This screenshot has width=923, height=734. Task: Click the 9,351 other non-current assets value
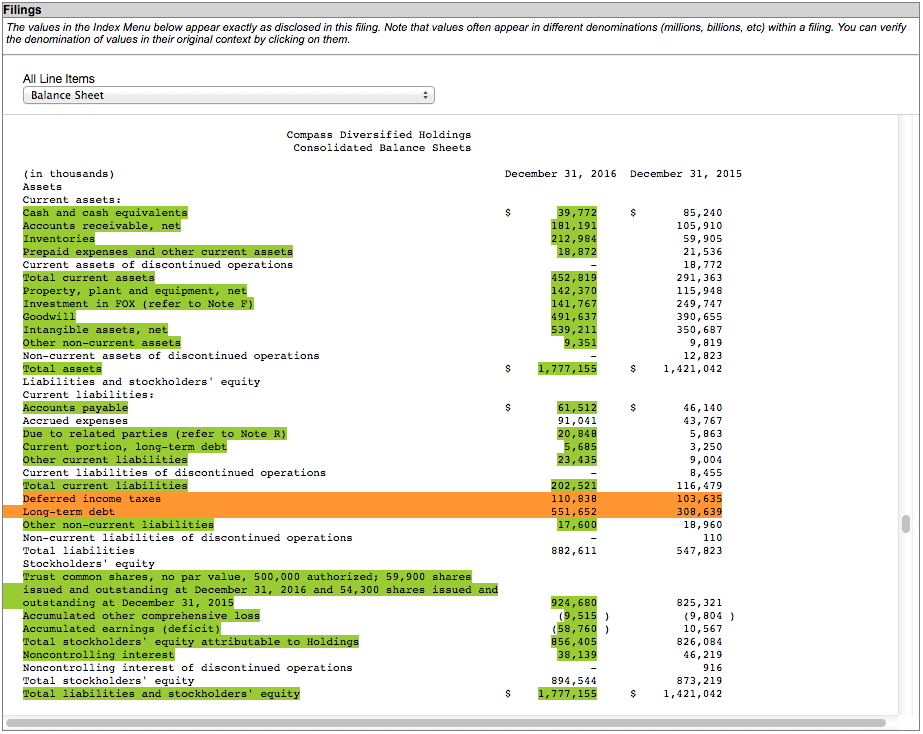580,343
